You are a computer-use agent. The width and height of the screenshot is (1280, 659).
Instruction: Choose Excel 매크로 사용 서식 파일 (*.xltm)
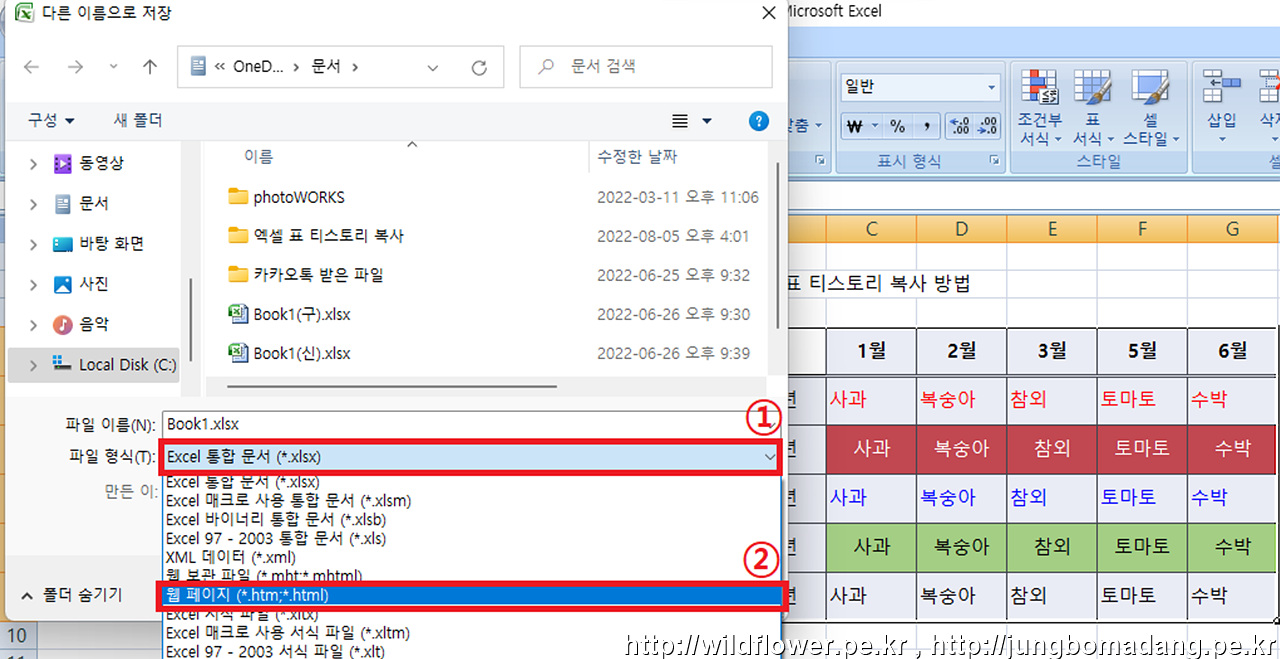tap(287, 633)
